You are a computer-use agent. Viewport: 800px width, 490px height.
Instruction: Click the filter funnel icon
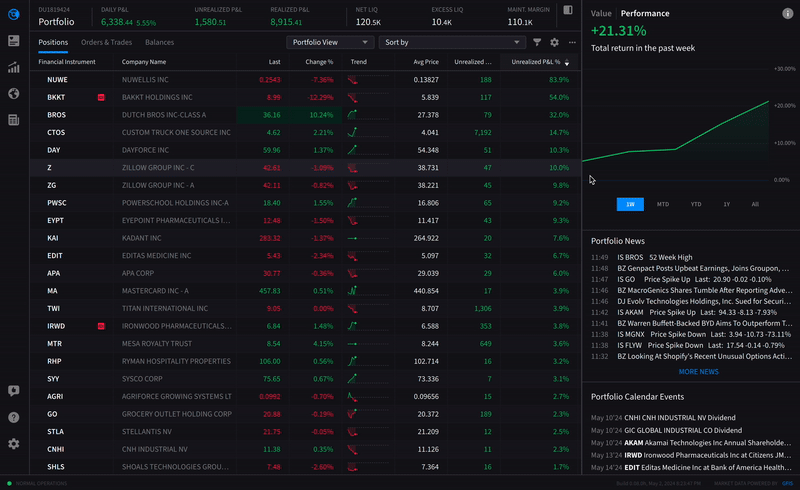click(537, 42)
